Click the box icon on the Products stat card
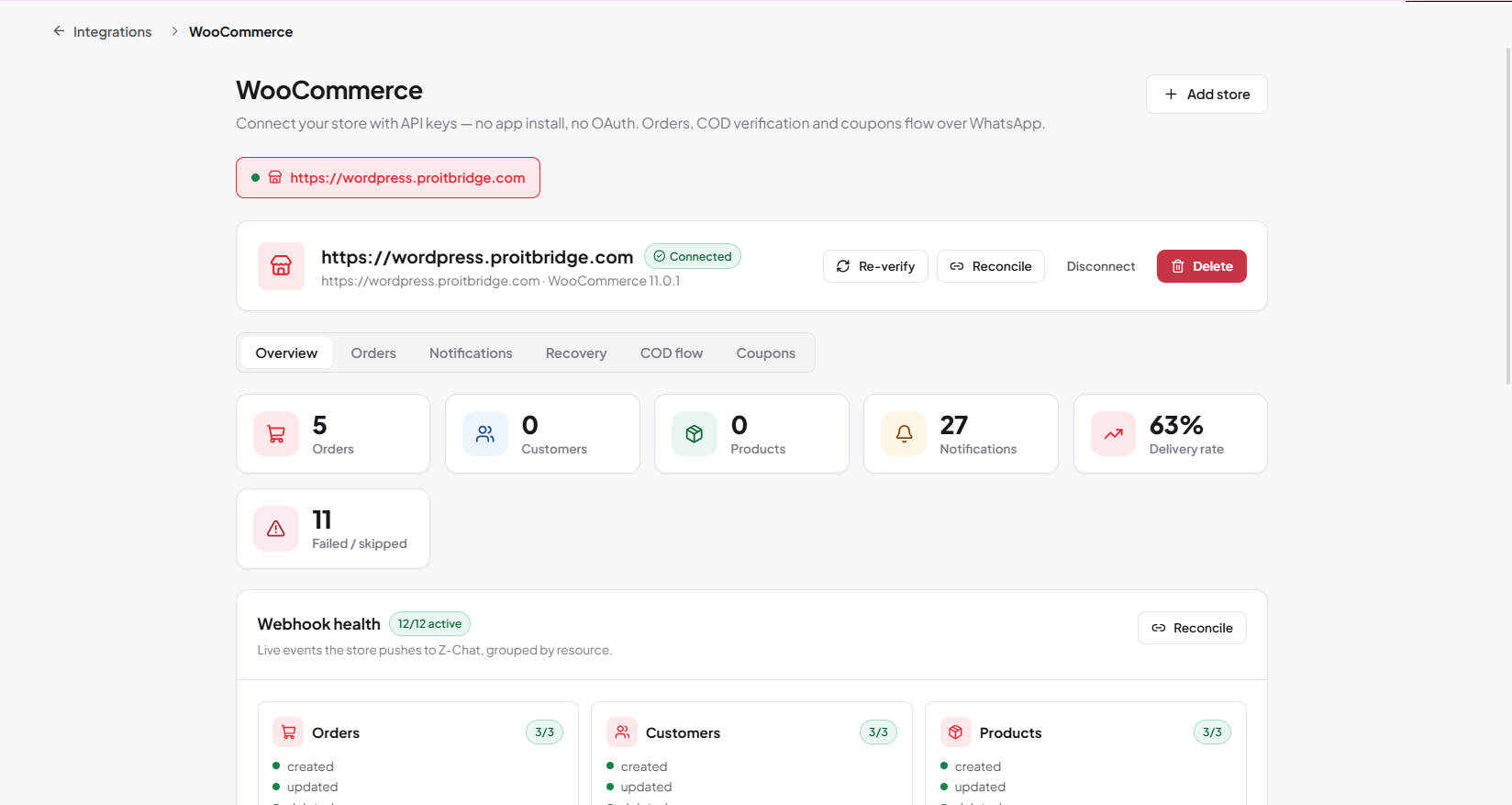Screen dimensions: 1512x805 [x=695, y=434]
